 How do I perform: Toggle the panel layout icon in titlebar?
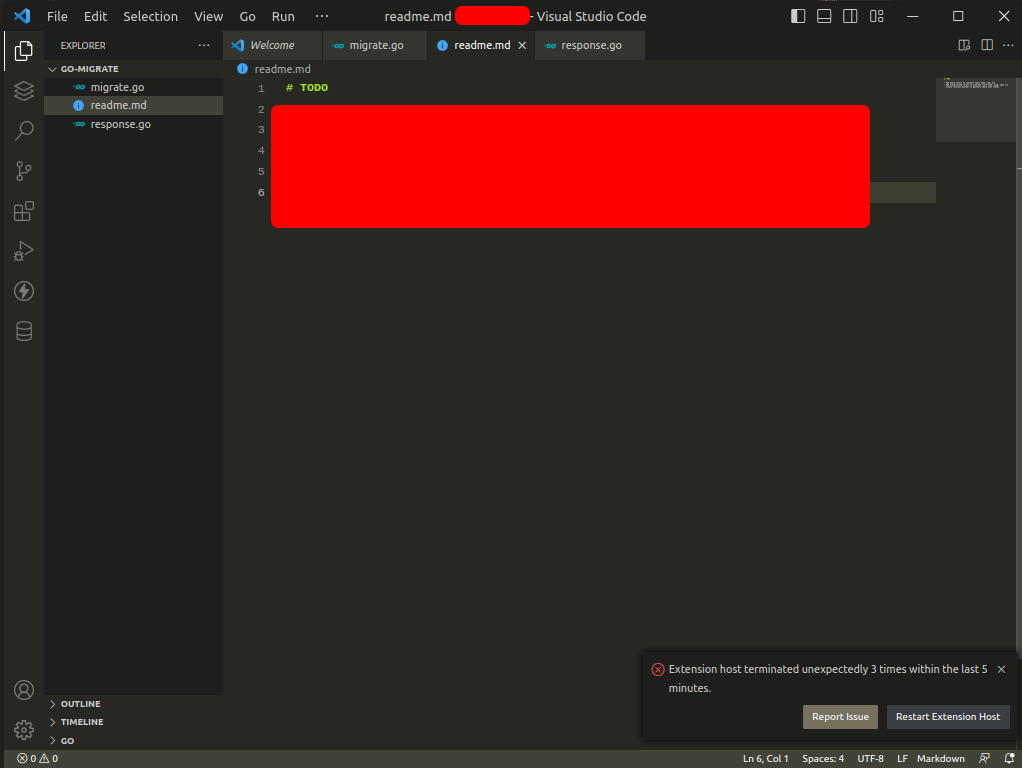pos(824,16)
